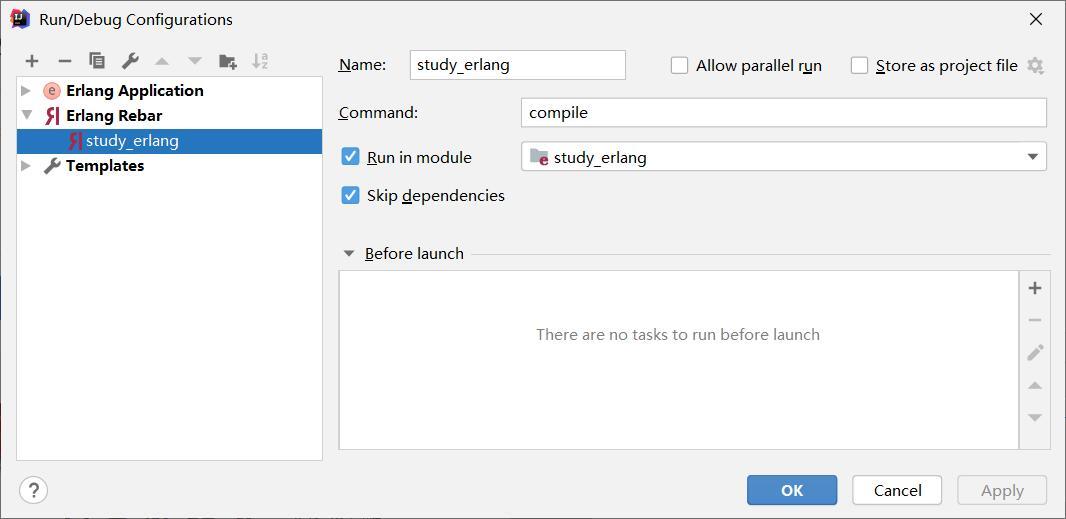Image resolution: width=1066 pixels, height=519 pixels.
Task: Copy the configuration with the duplicate icon
Action: (x=97, y=61)
